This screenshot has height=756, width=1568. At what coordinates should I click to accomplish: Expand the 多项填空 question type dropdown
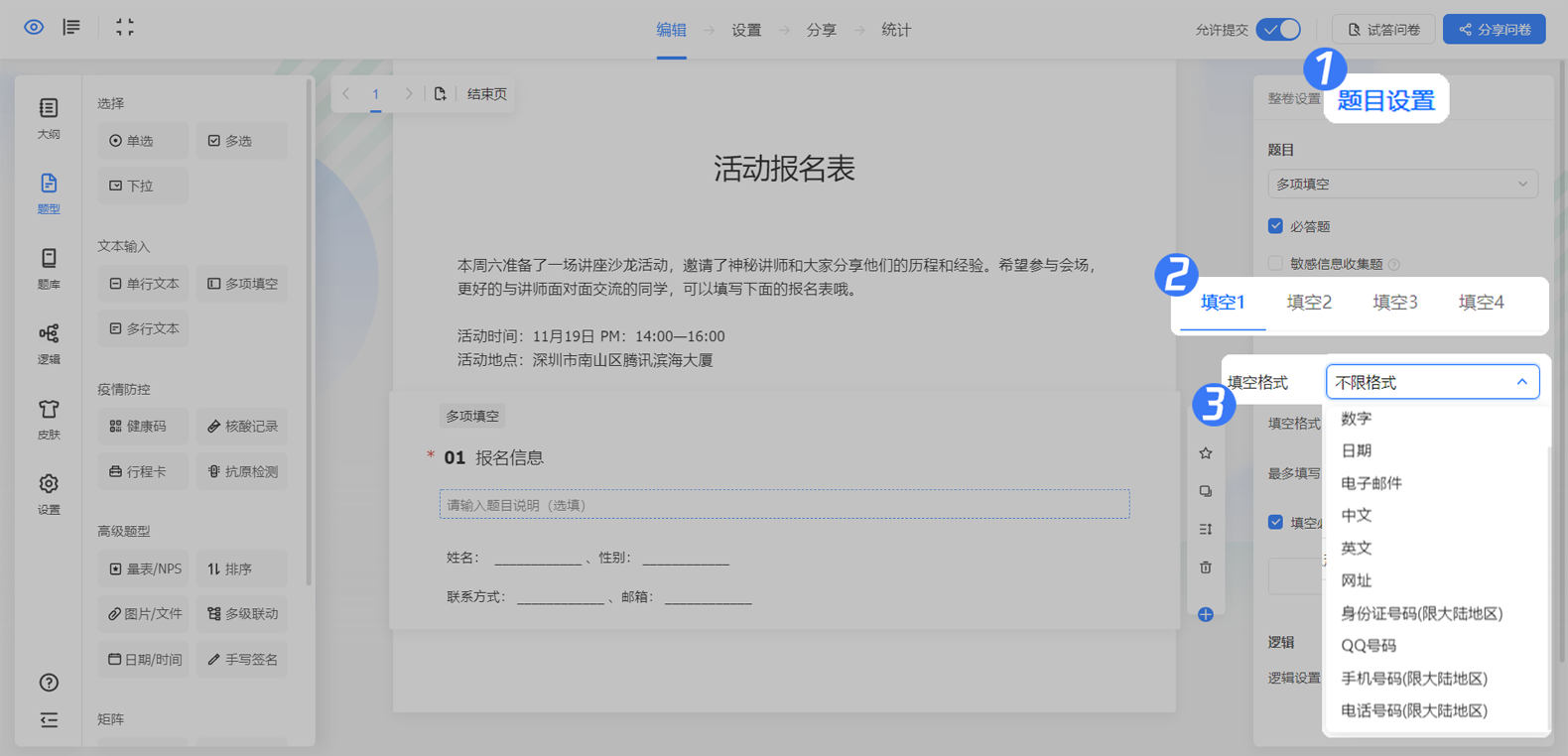tap(1402, 184)
